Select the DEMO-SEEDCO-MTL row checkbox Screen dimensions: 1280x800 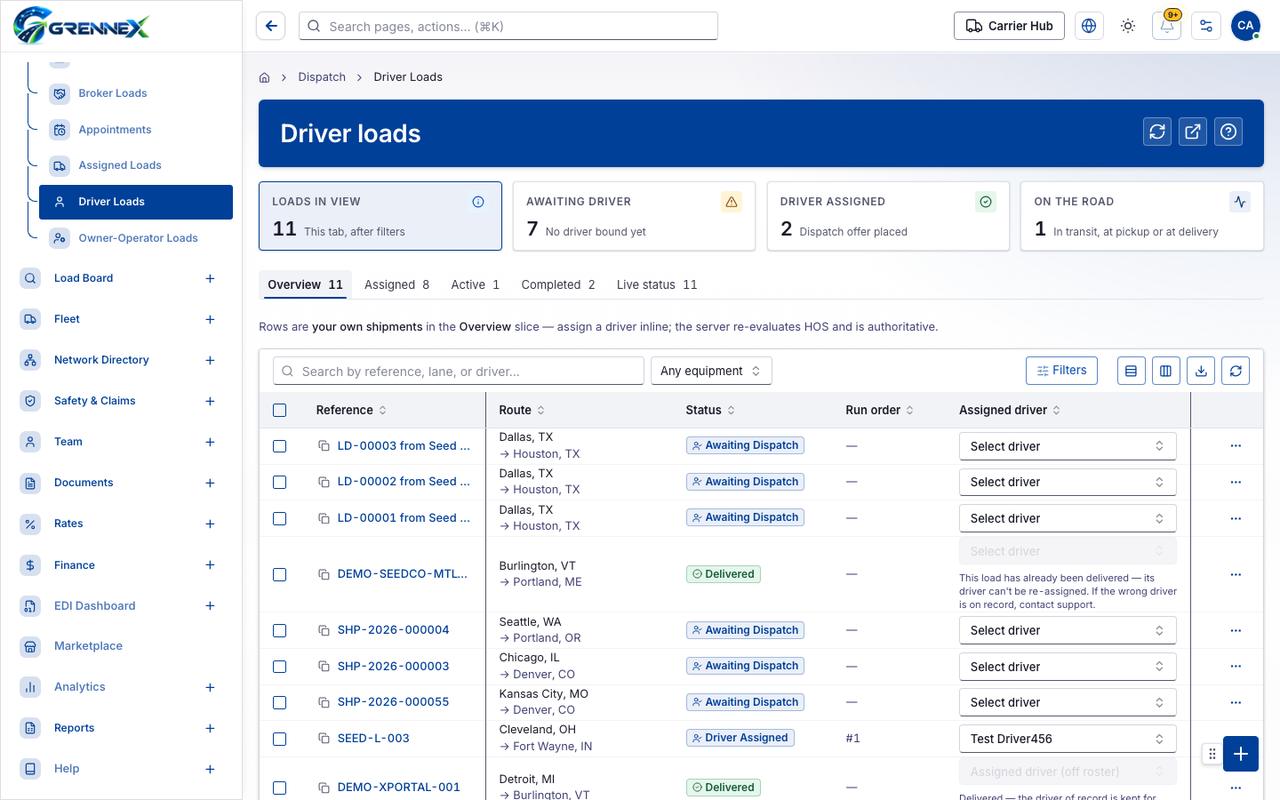[x=280, y=574]
